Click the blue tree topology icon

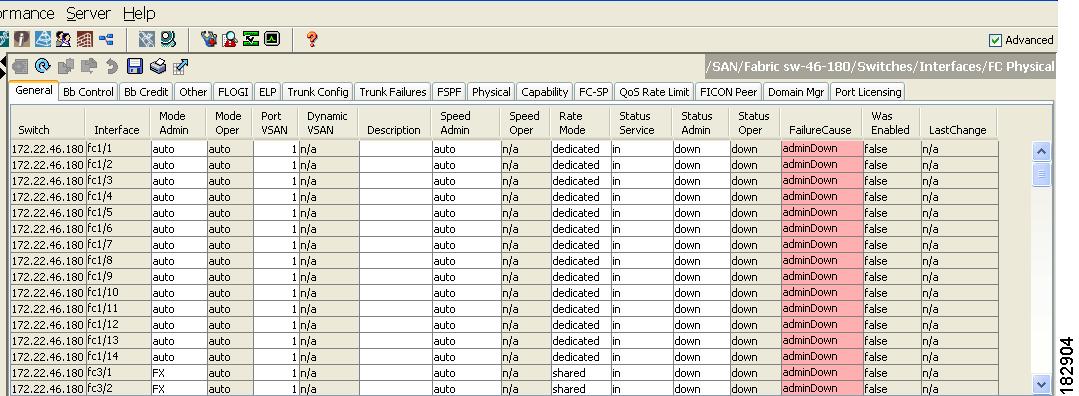[106, 39]
